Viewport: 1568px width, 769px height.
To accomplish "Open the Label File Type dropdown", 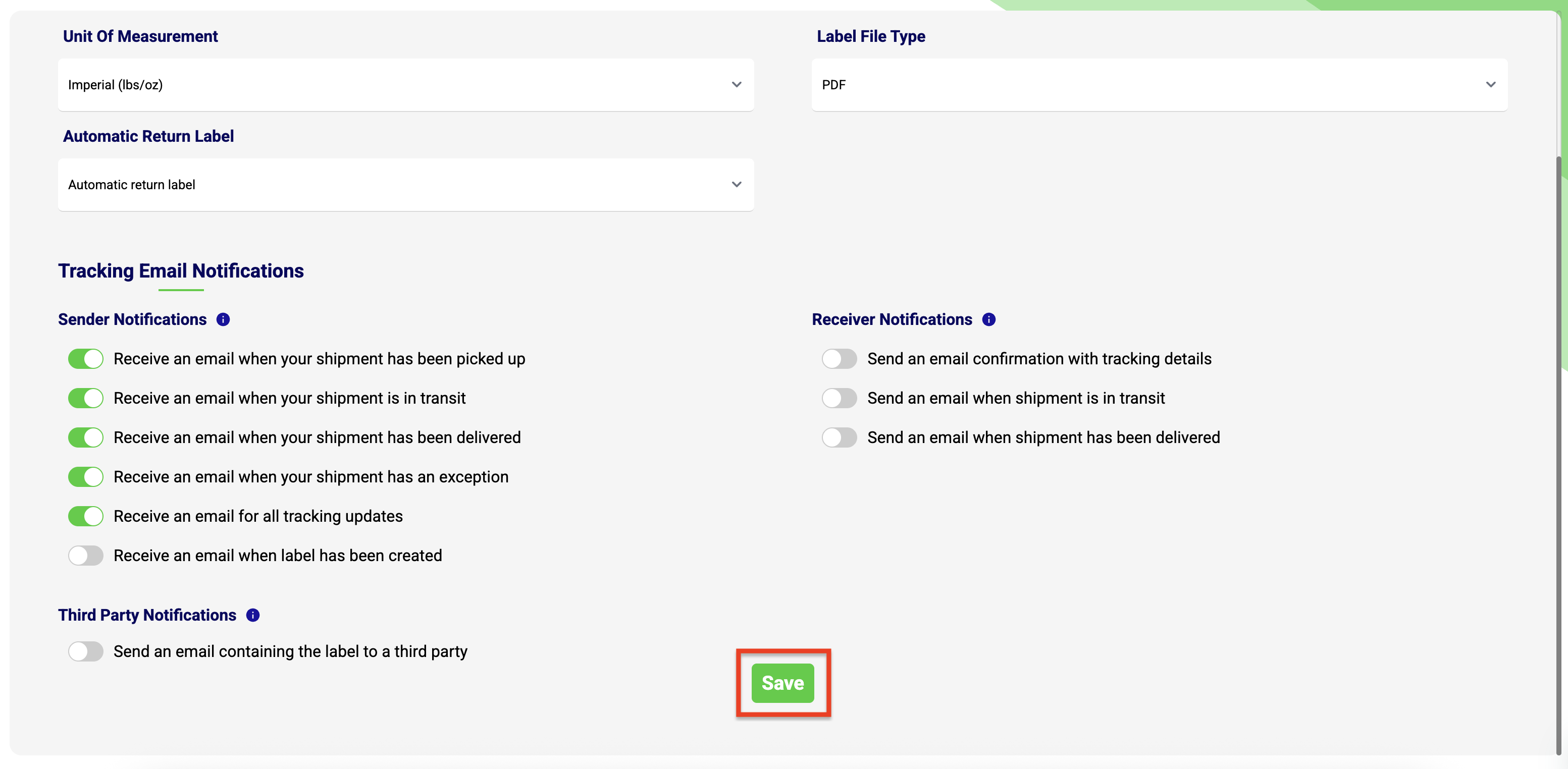I will point(1159,85).
